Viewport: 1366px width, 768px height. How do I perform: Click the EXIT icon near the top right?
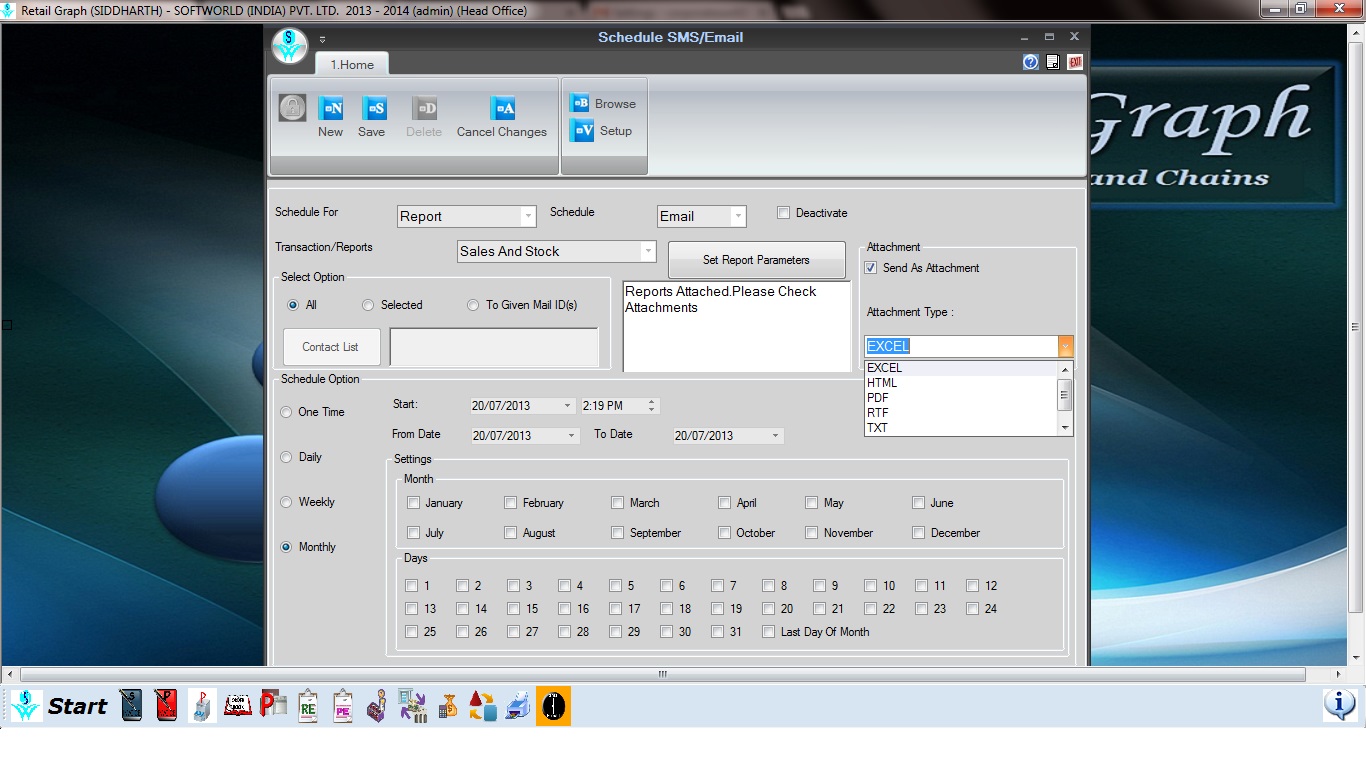pyautogui.click(x=1074, y=61)
